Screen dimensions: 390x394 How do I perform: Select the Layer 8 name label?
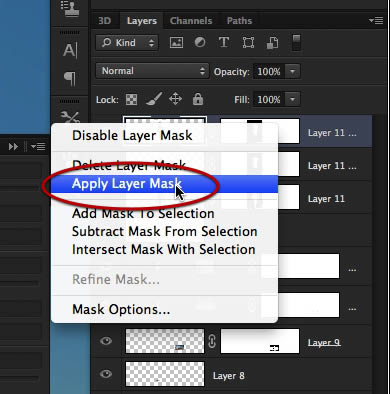coord(229,376)
